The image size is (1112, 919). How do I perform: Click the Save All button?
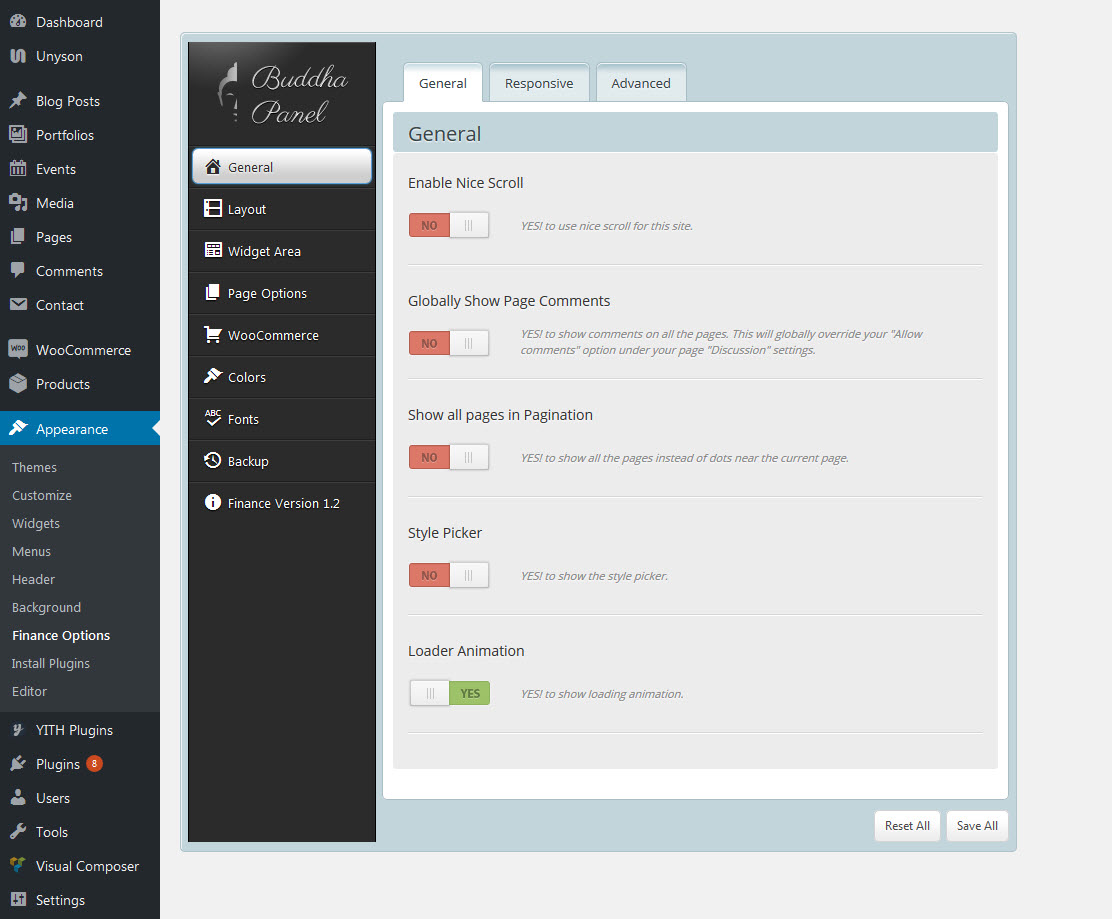coord(977,825)
